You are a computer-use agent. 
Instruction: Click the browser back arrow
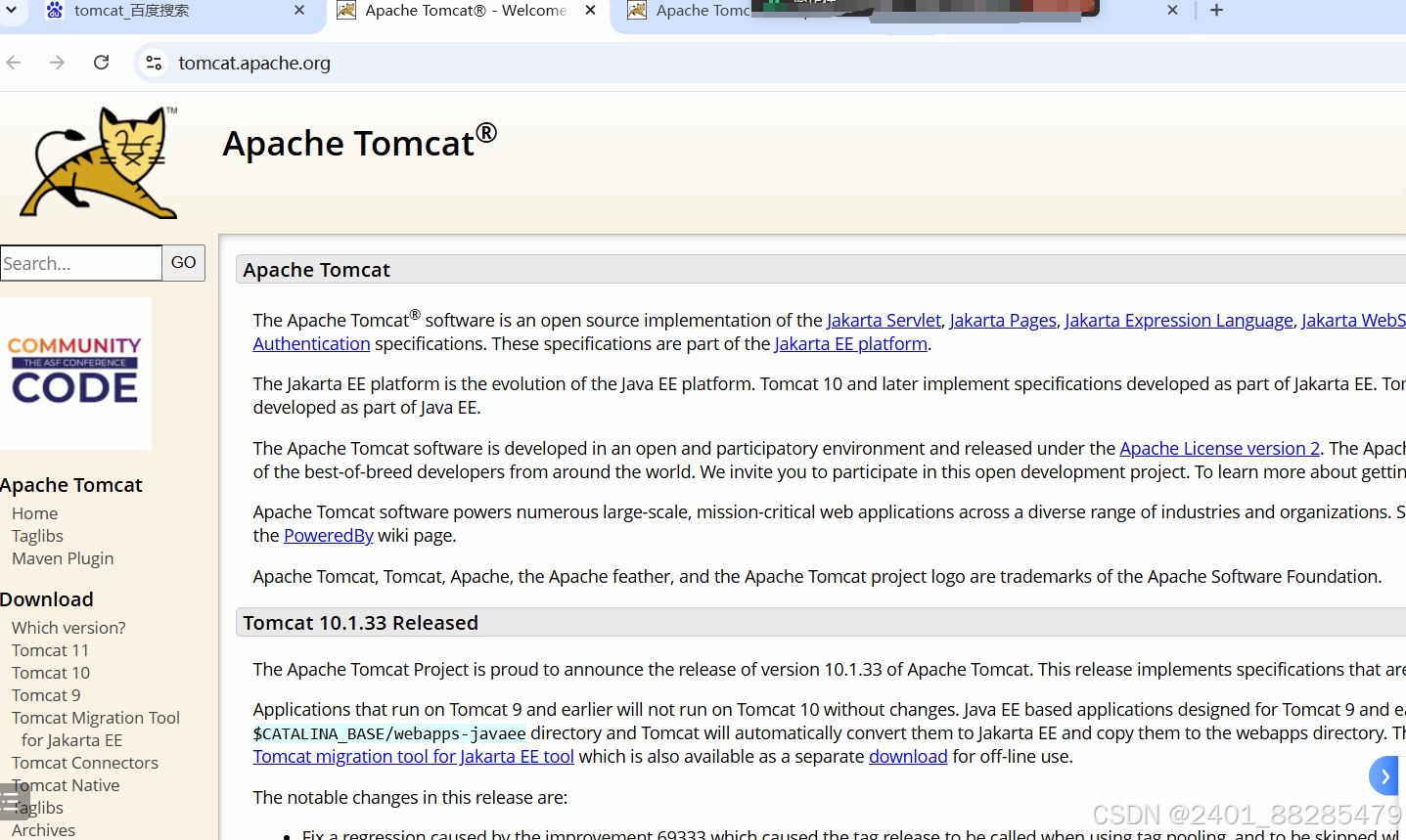pyautogui.click(x=13, y=63)
